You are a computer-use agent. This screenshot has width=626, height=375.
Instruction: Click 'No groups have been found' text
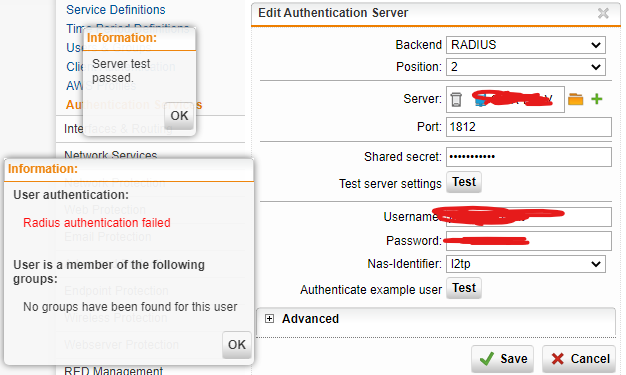point(130,307)
